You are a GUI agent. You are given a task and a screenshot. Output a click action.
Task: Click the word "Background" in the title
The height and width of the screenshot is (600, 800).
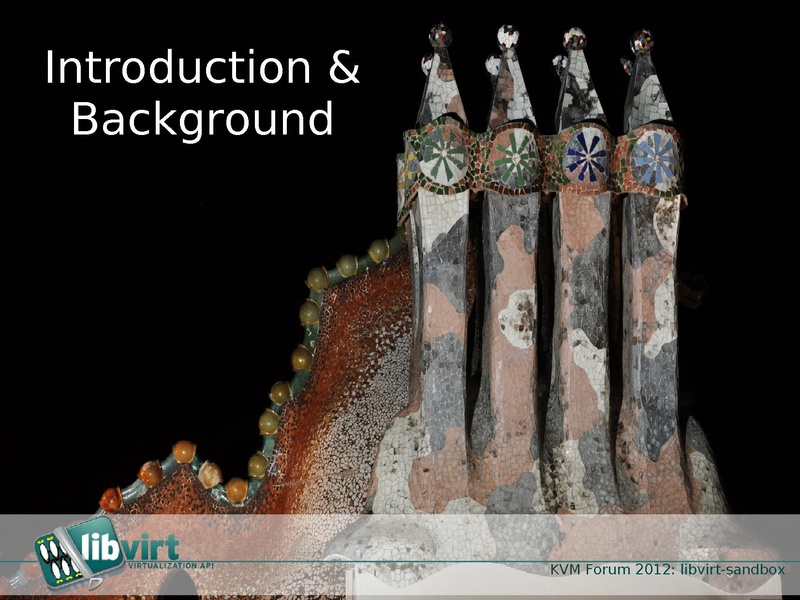202,119
